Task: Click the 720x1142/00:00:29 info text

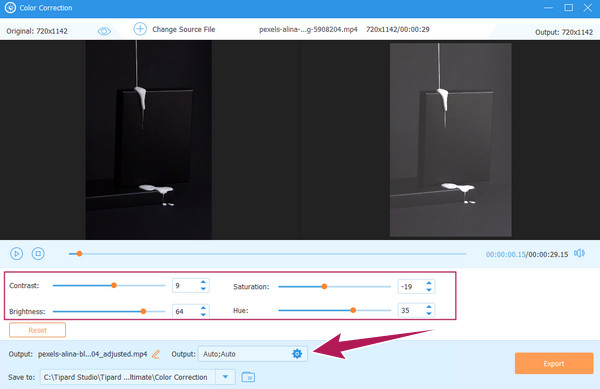Action: (398, 29)
